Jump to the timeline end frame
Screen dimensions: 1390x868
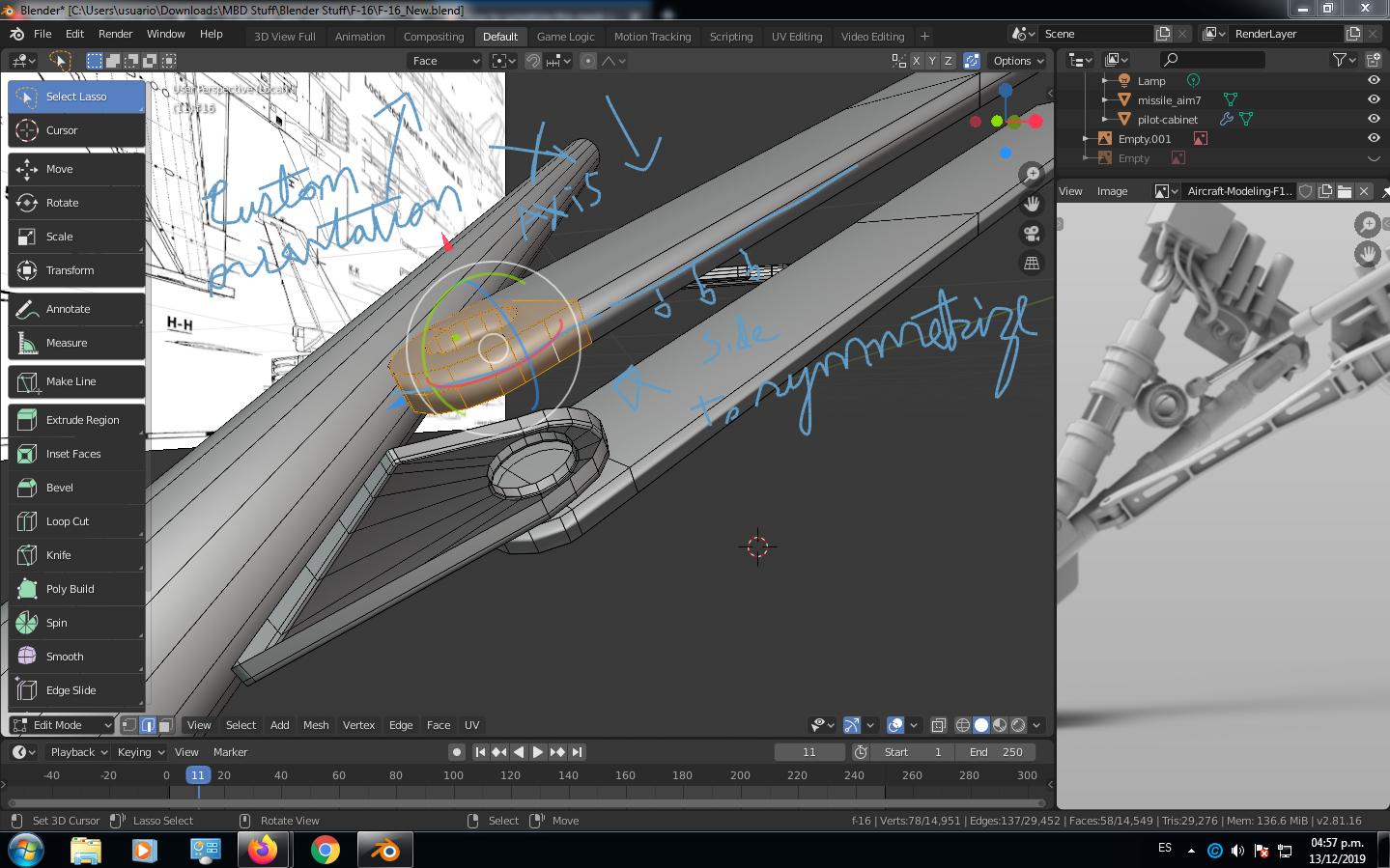577,752
